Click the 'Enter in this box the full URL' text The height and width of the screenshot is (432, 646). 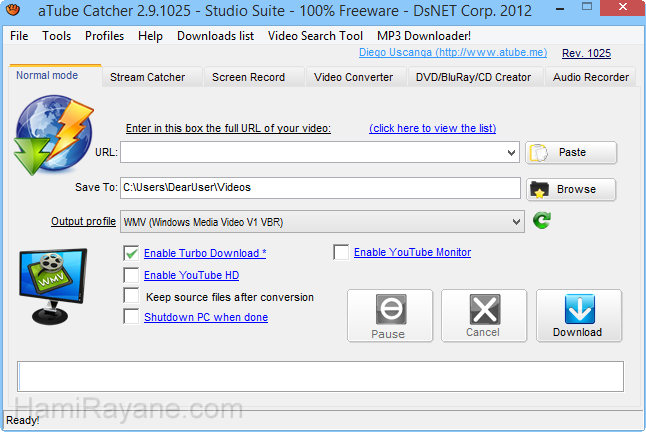coord(228,128)
